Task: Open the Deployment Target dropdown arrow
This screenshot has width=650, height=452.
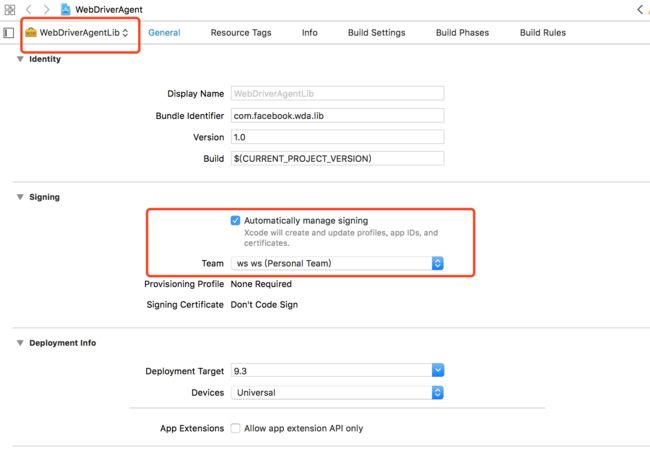Action: 438,370
